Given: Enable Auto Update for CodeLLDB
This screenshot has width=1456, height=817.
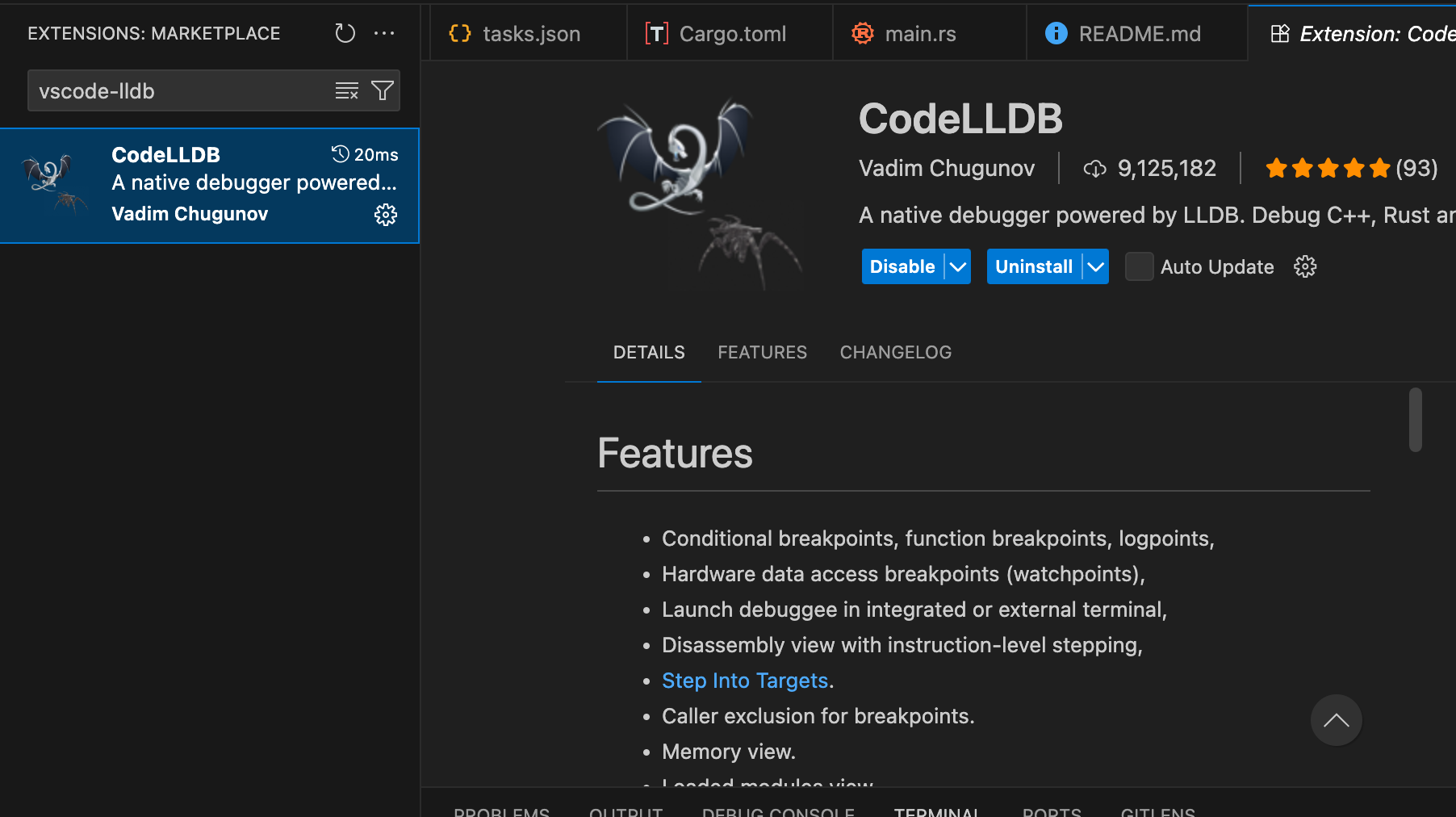Looking at the screenshot, I should 1139,266.
